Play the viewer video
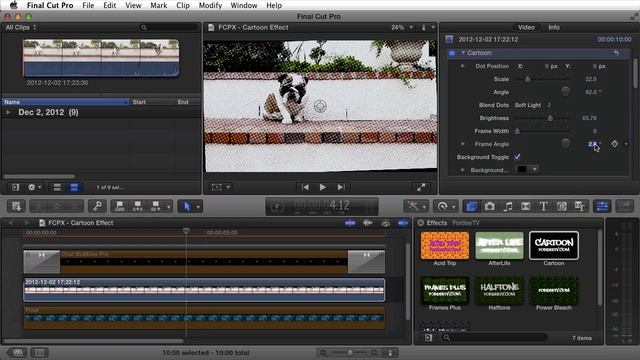 (x=322, y=187)
